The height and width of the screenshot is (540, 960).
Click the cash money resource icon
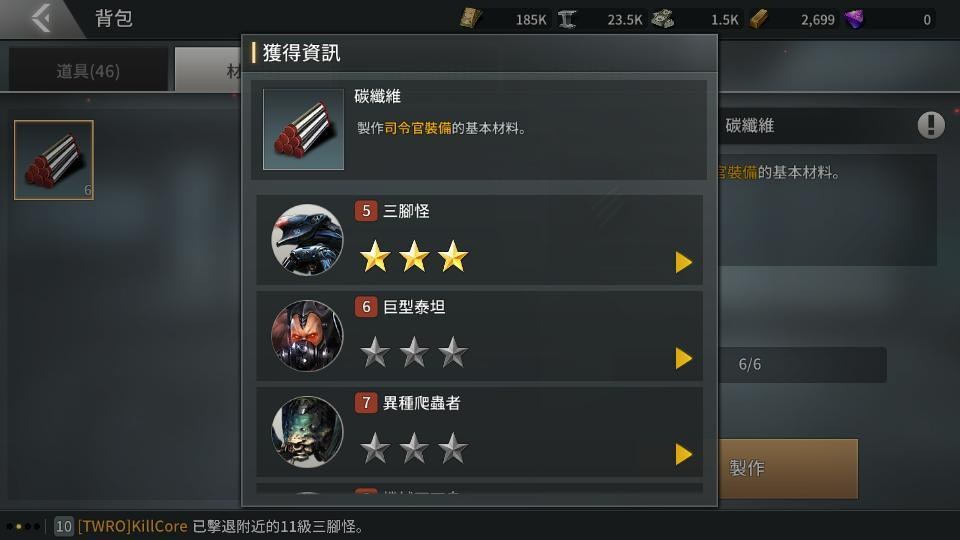662,19
